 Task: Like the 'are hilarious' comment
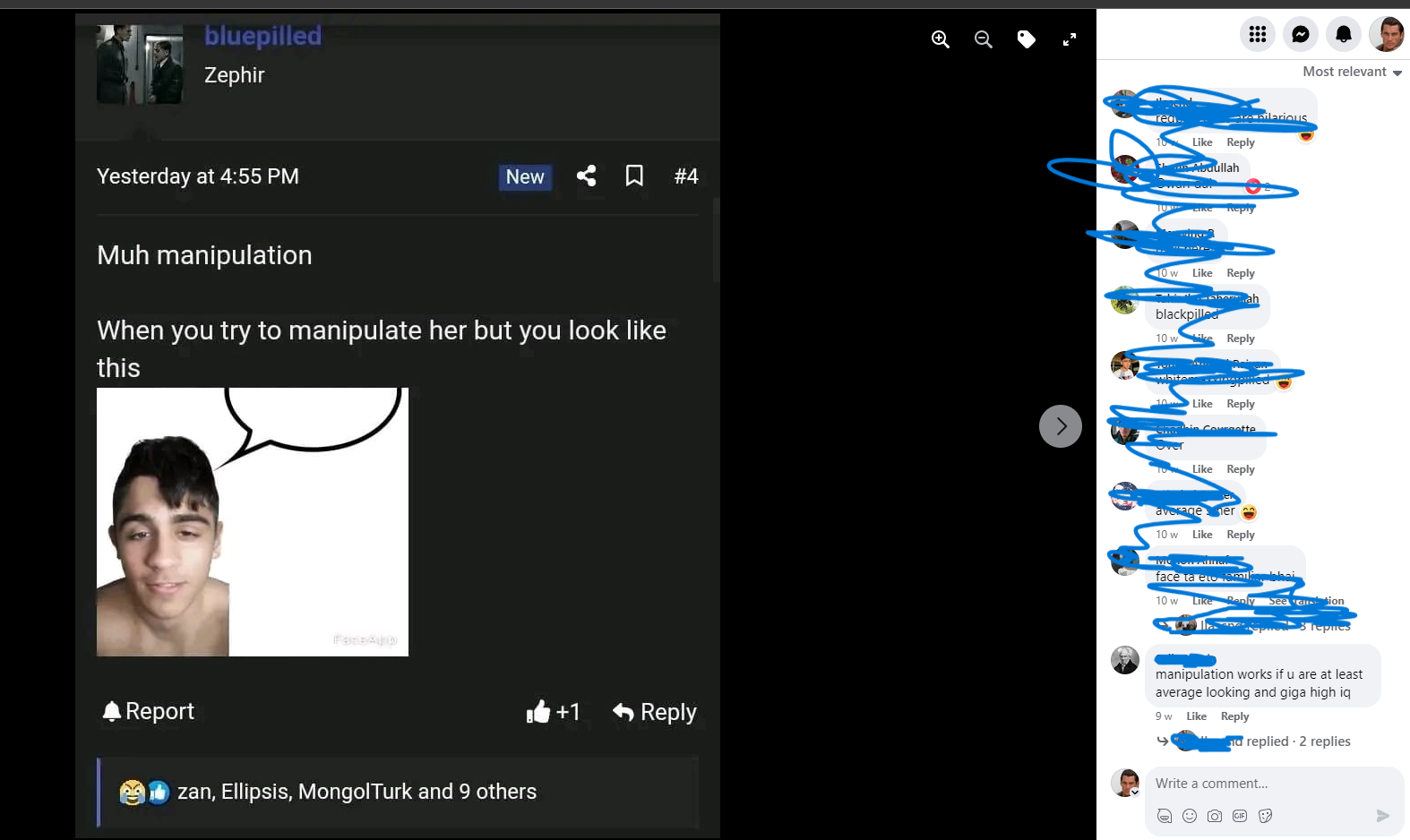point(1202,142)
